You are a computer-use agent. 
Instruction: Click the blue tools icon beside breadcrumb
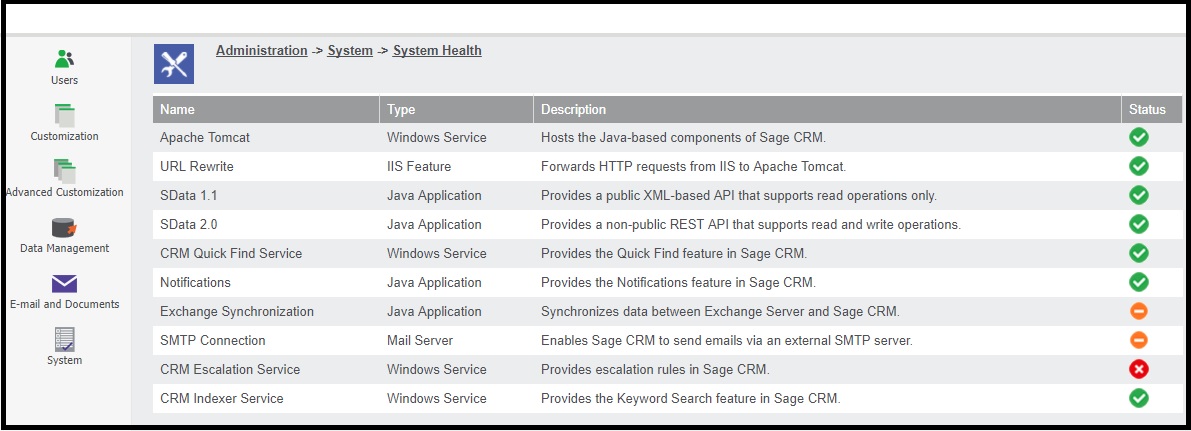[173, 63]
